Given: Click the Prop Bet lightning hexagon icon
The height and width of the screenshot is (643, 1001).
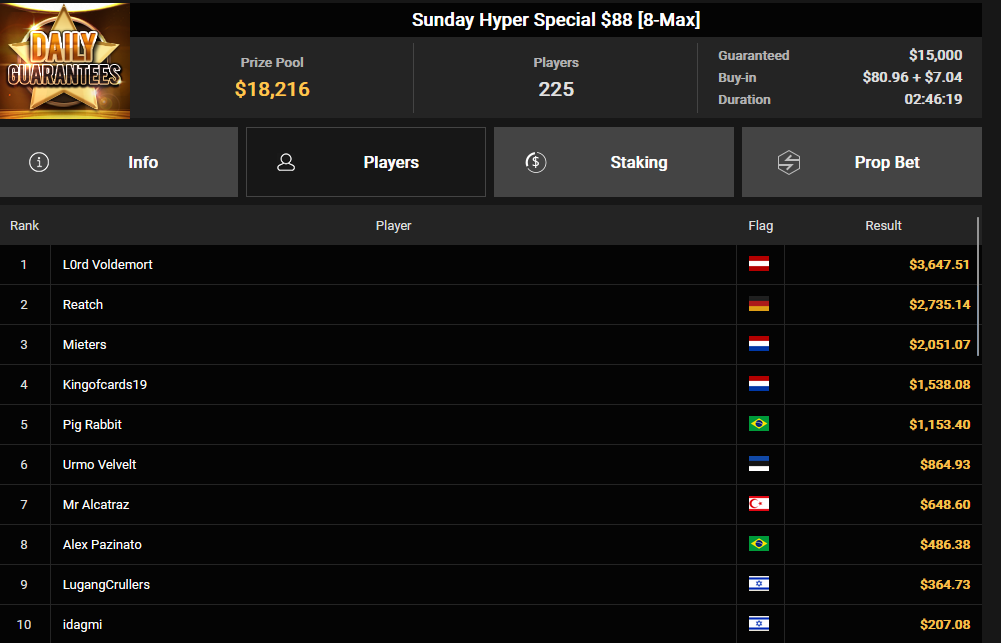Looking at the screenshot, I should click(x=789, y=162).
